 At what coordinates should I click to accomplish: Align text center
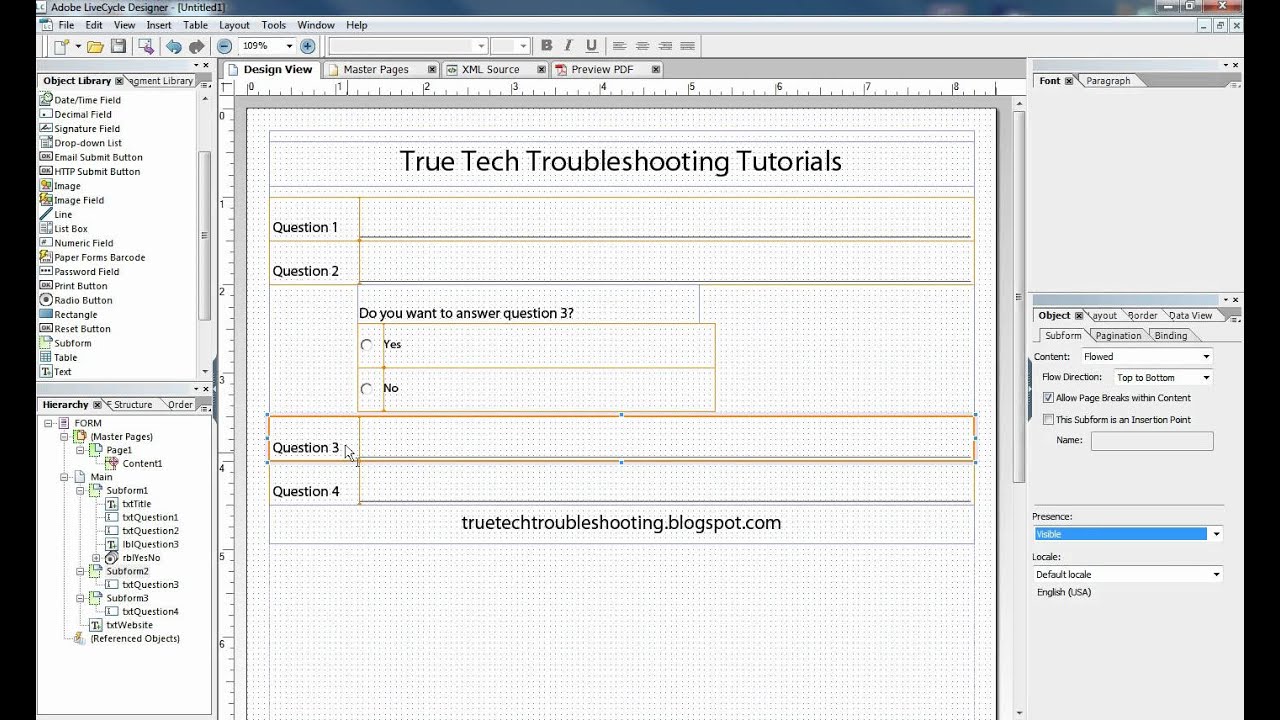click(x=642, y=46)
